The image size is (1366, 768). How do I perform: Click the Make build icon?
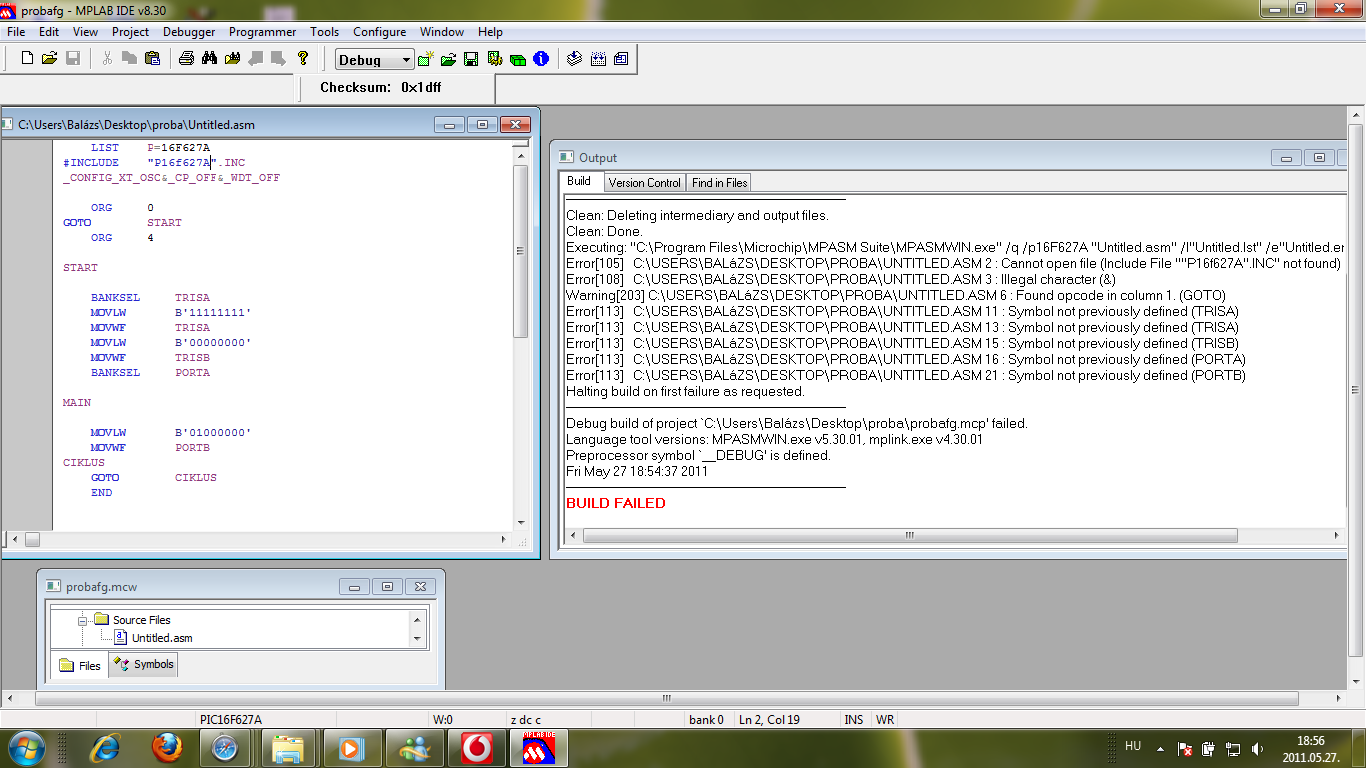coord(575,59)
